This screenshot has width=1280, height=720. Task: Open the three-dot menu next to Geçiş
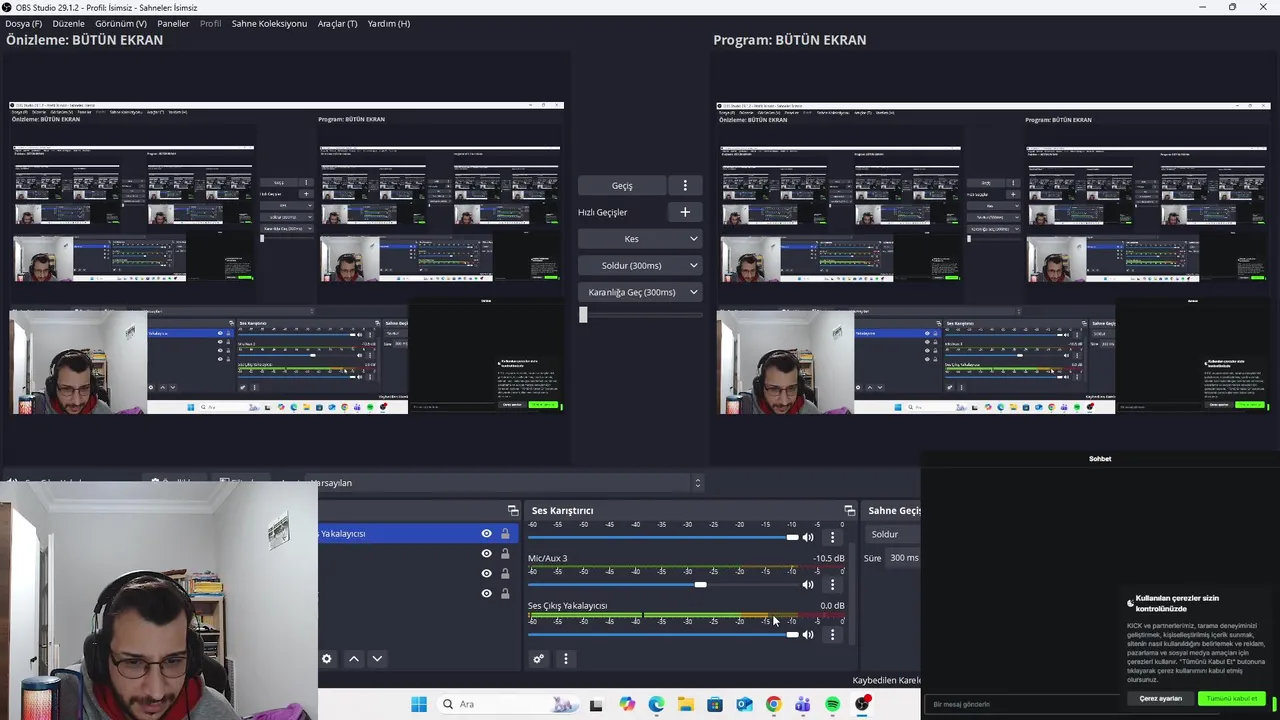685,186
